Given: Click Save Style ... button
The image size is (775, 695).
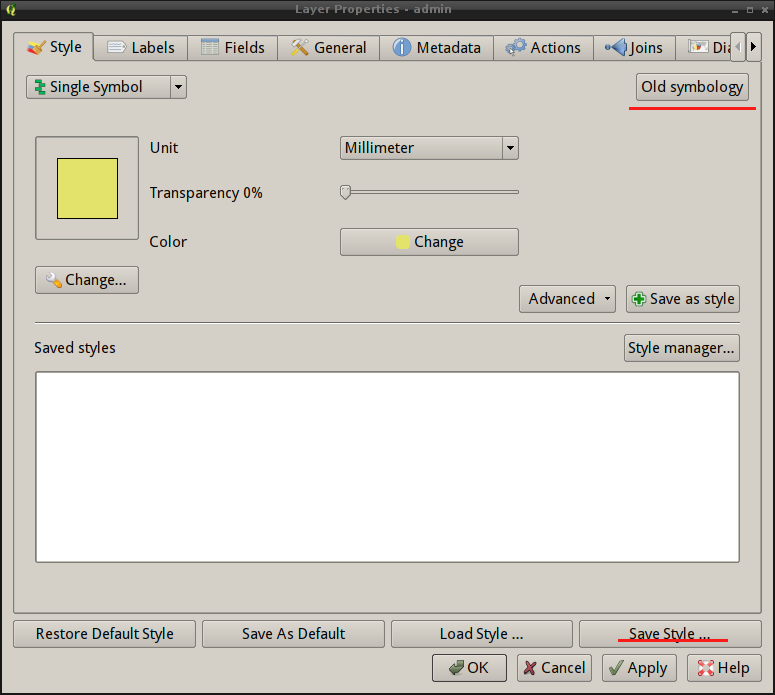Looking at the screenshot, I should point(670,634).
